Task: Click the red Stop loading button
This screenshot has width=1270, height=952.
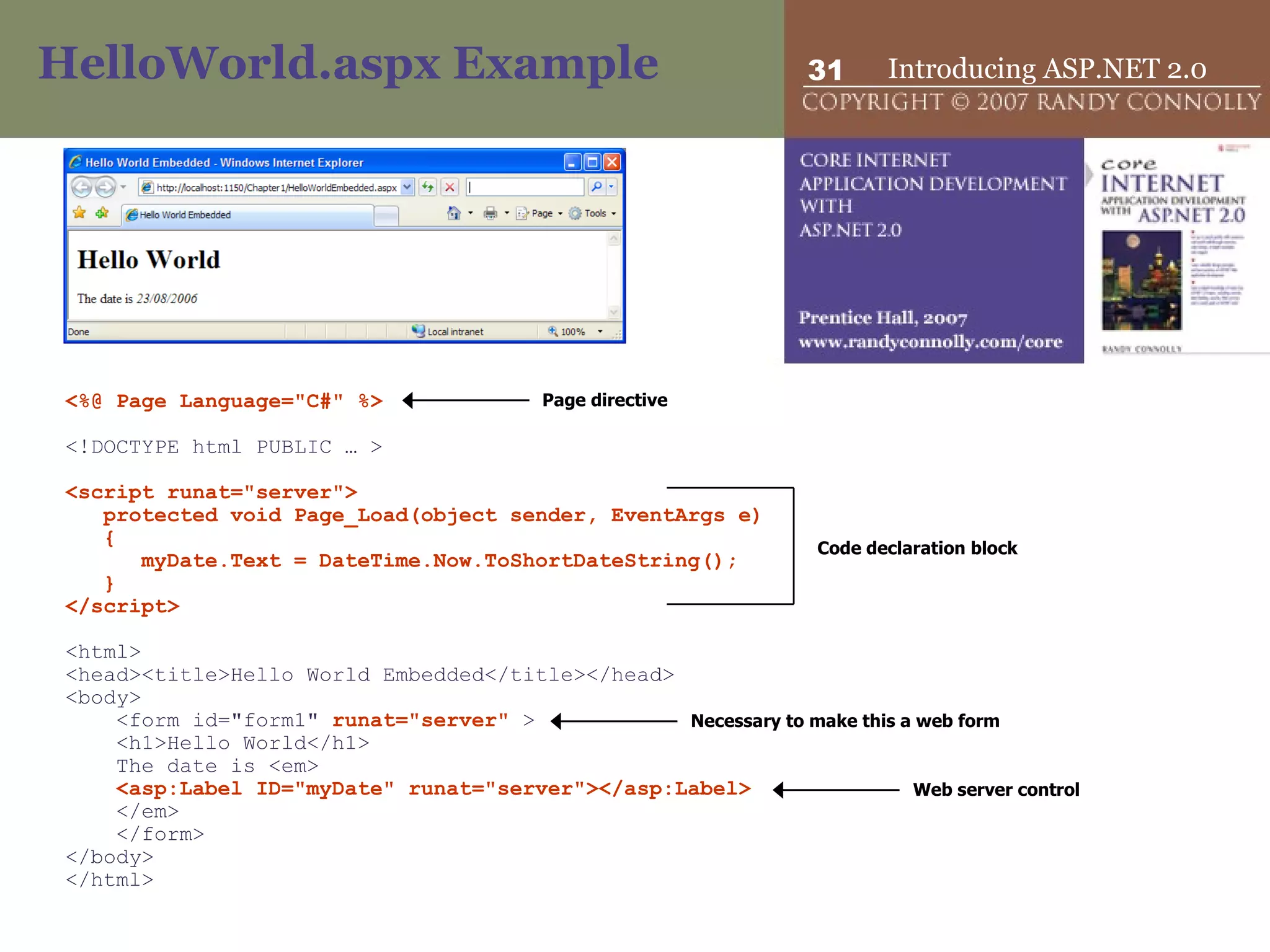Action: [450, 187]
